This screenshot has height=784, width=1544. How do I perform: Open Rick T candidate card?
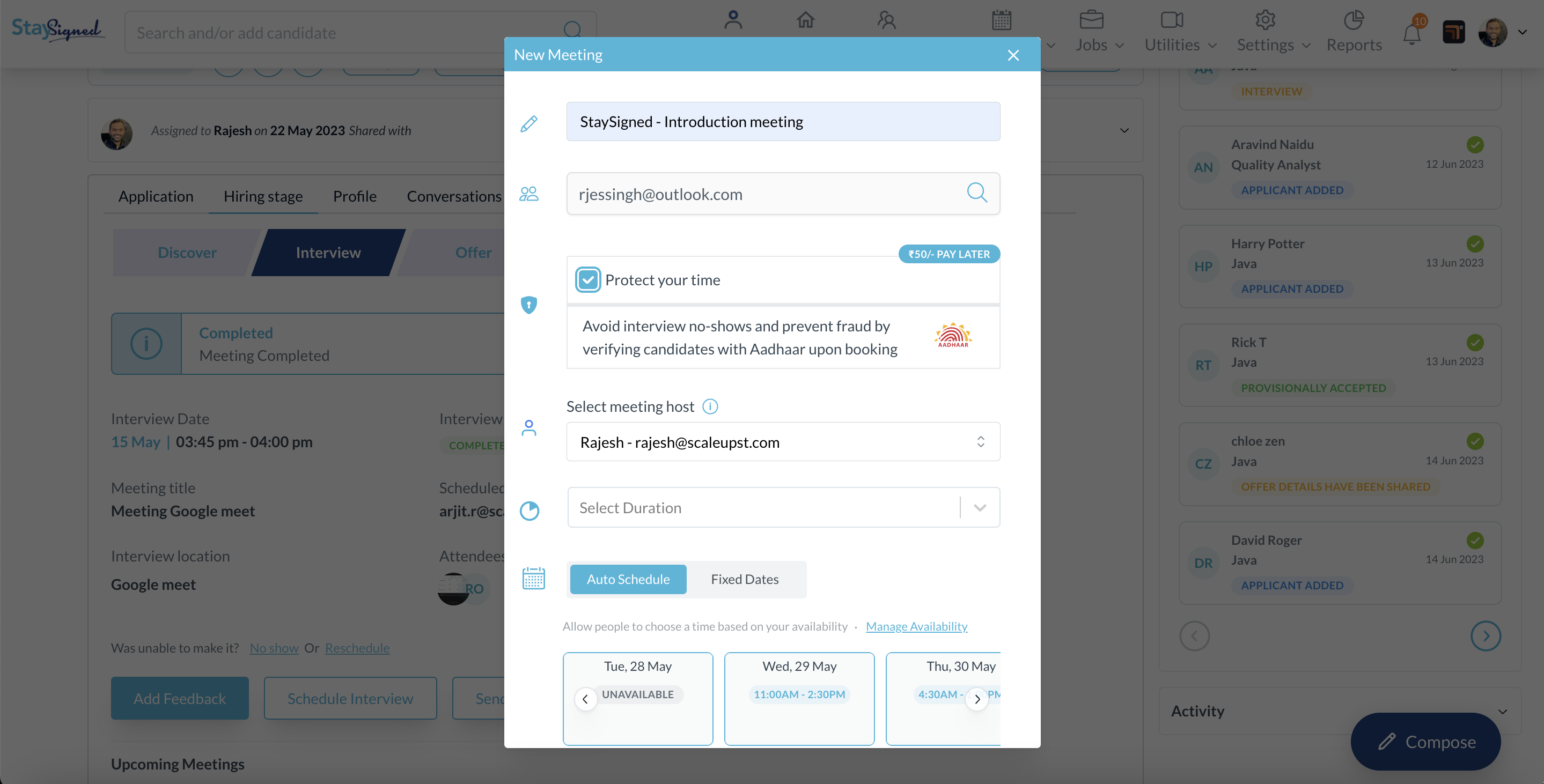pyautogui.click(x=1340, y=365)
